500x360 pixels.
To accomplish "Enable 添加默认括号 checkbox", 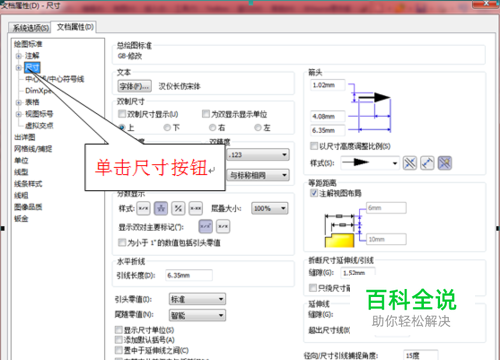I will point(119,340).
